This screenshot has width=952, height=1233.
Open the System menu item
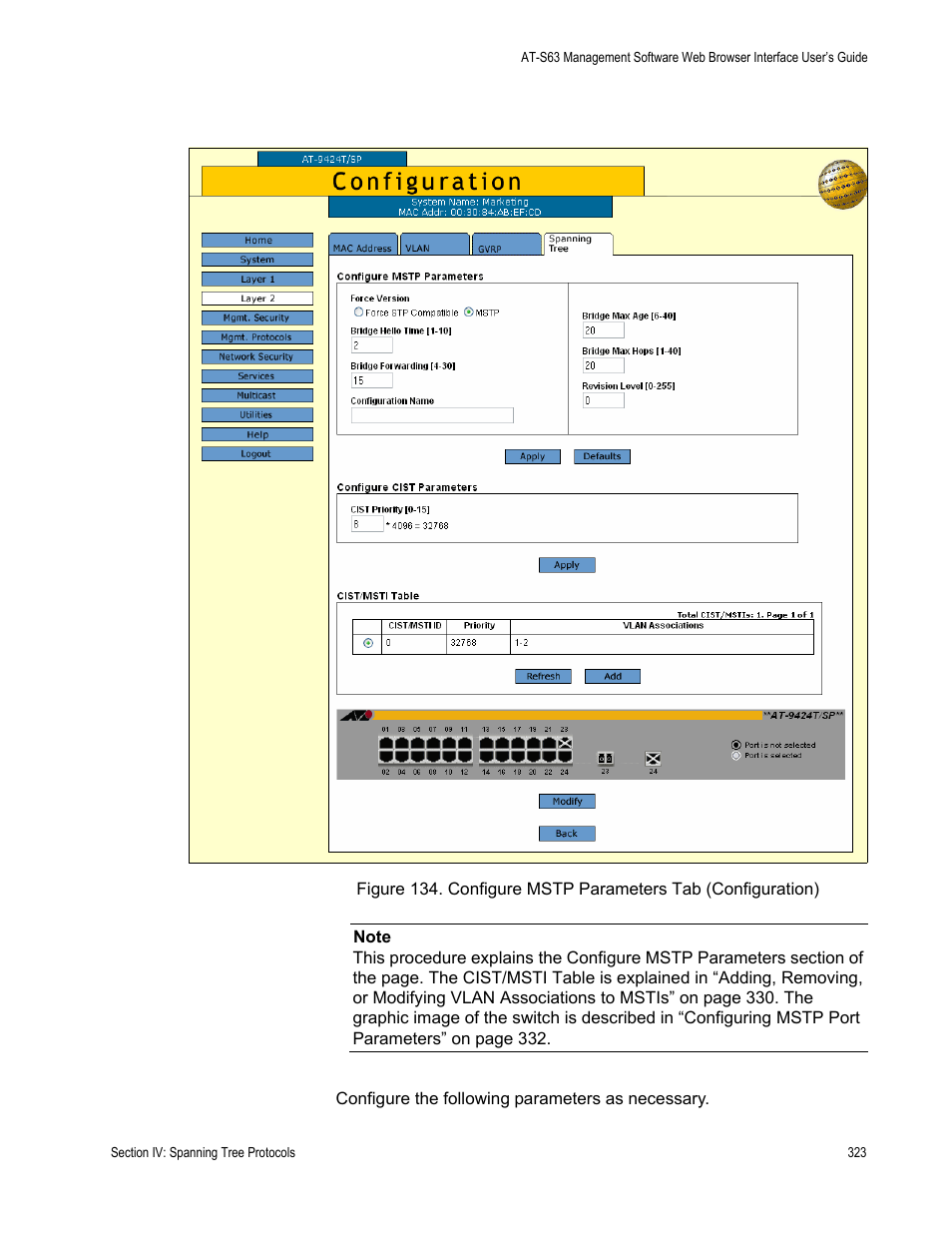(x=257, y=260)
